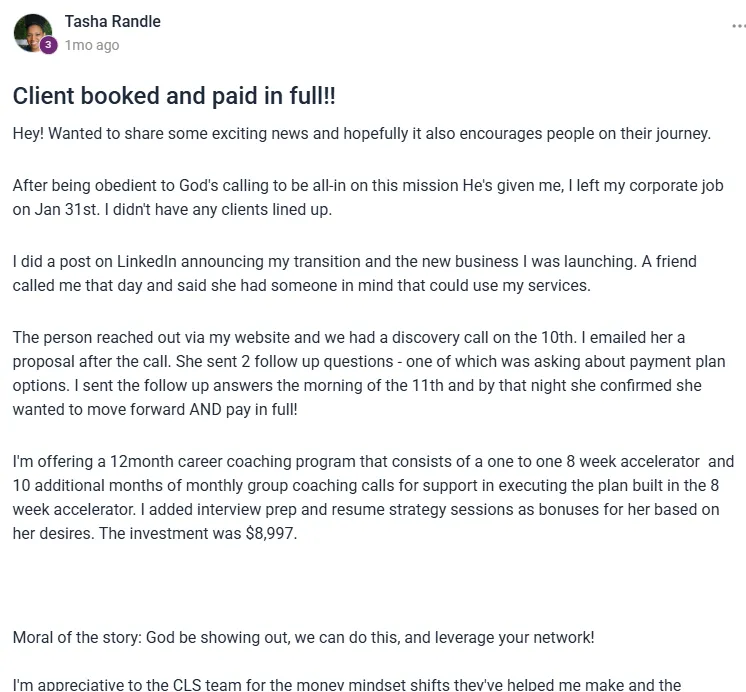The width and height of the screenshot is (746, 692).
Task: Click the 'payment plan options' text
Action: (x=369, y=374)
